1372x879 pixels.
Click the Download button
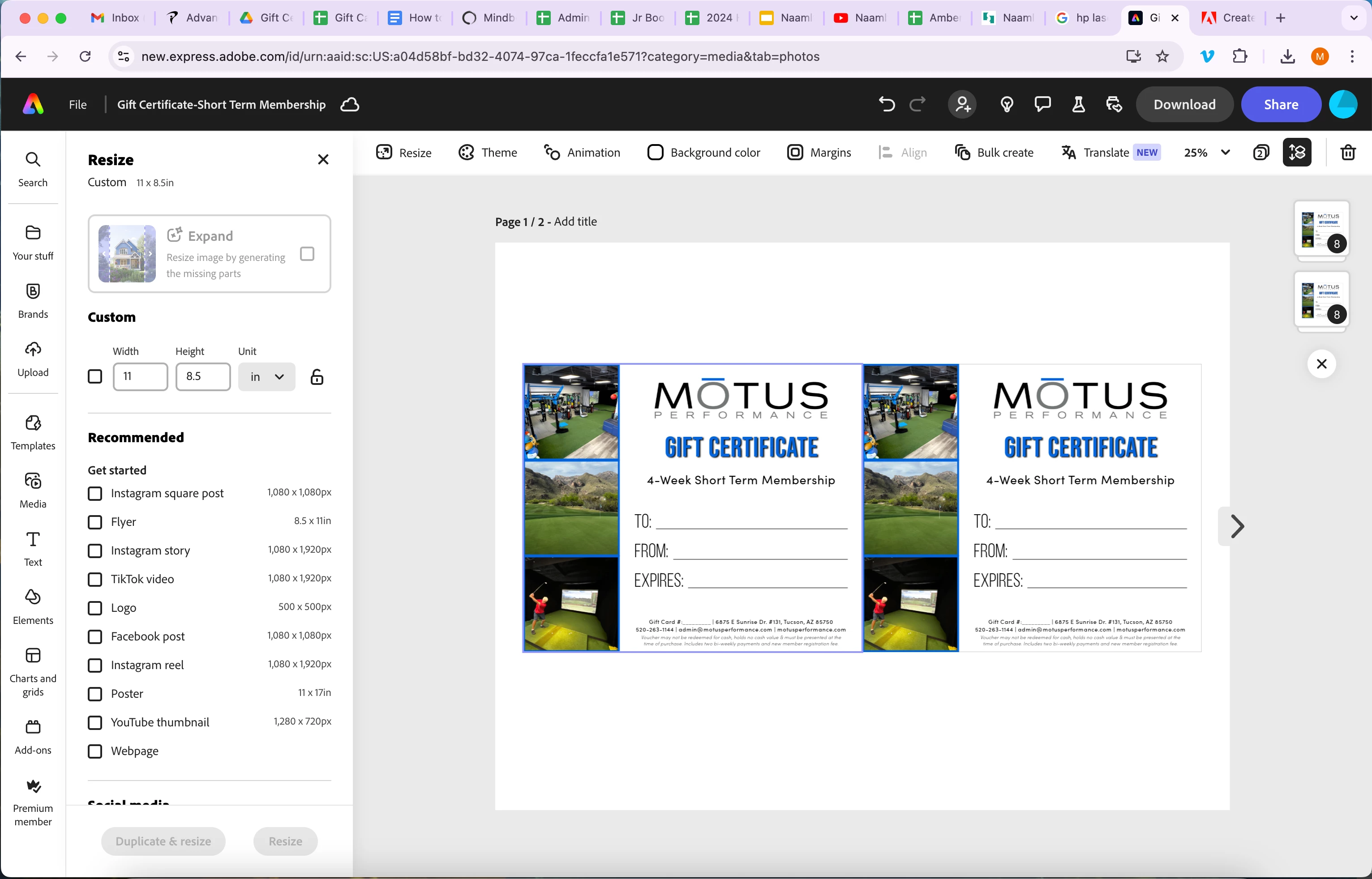pyautogui.click(x=1184, y=104)
